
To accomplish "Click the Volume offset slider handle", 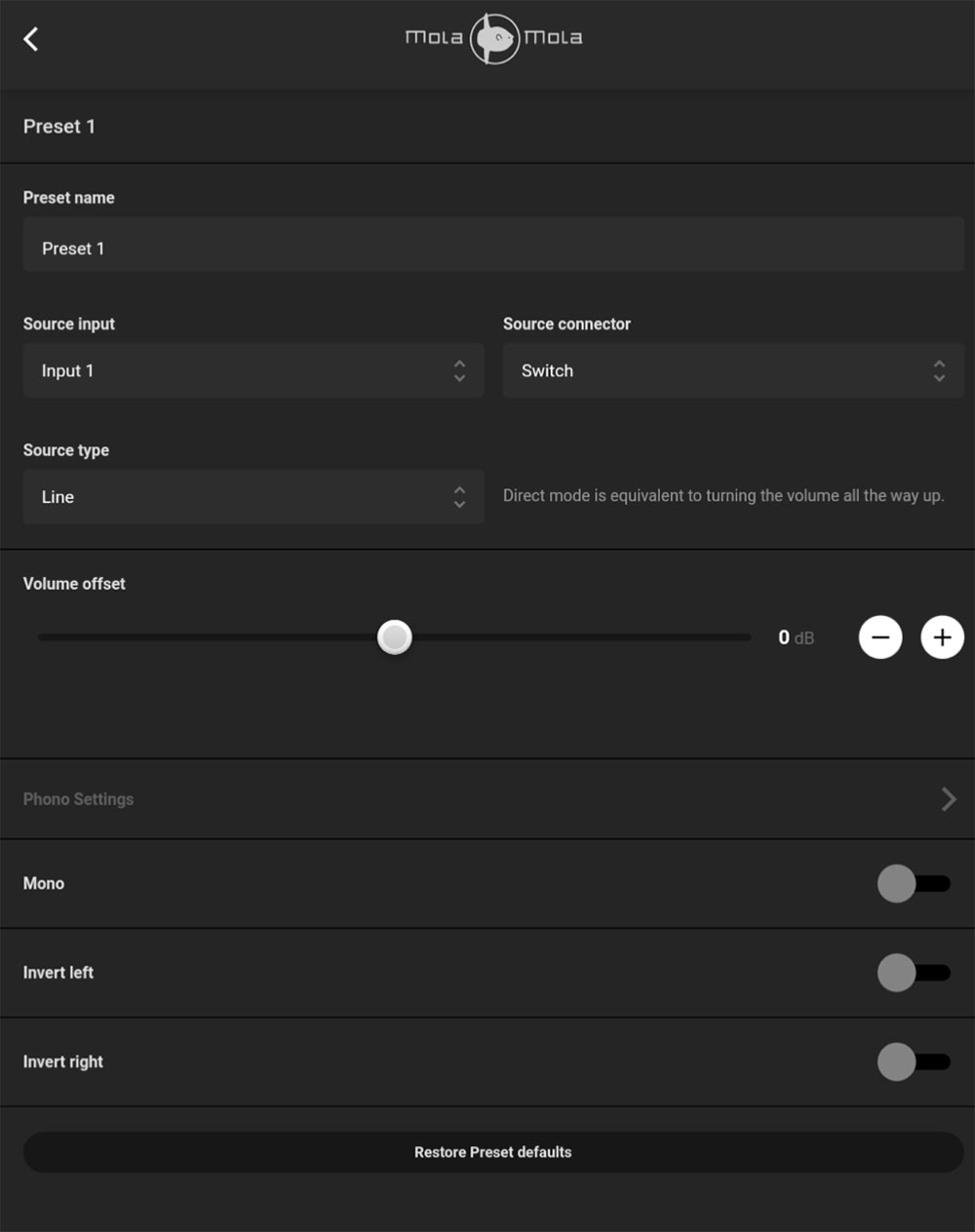I will pos(395,637).
